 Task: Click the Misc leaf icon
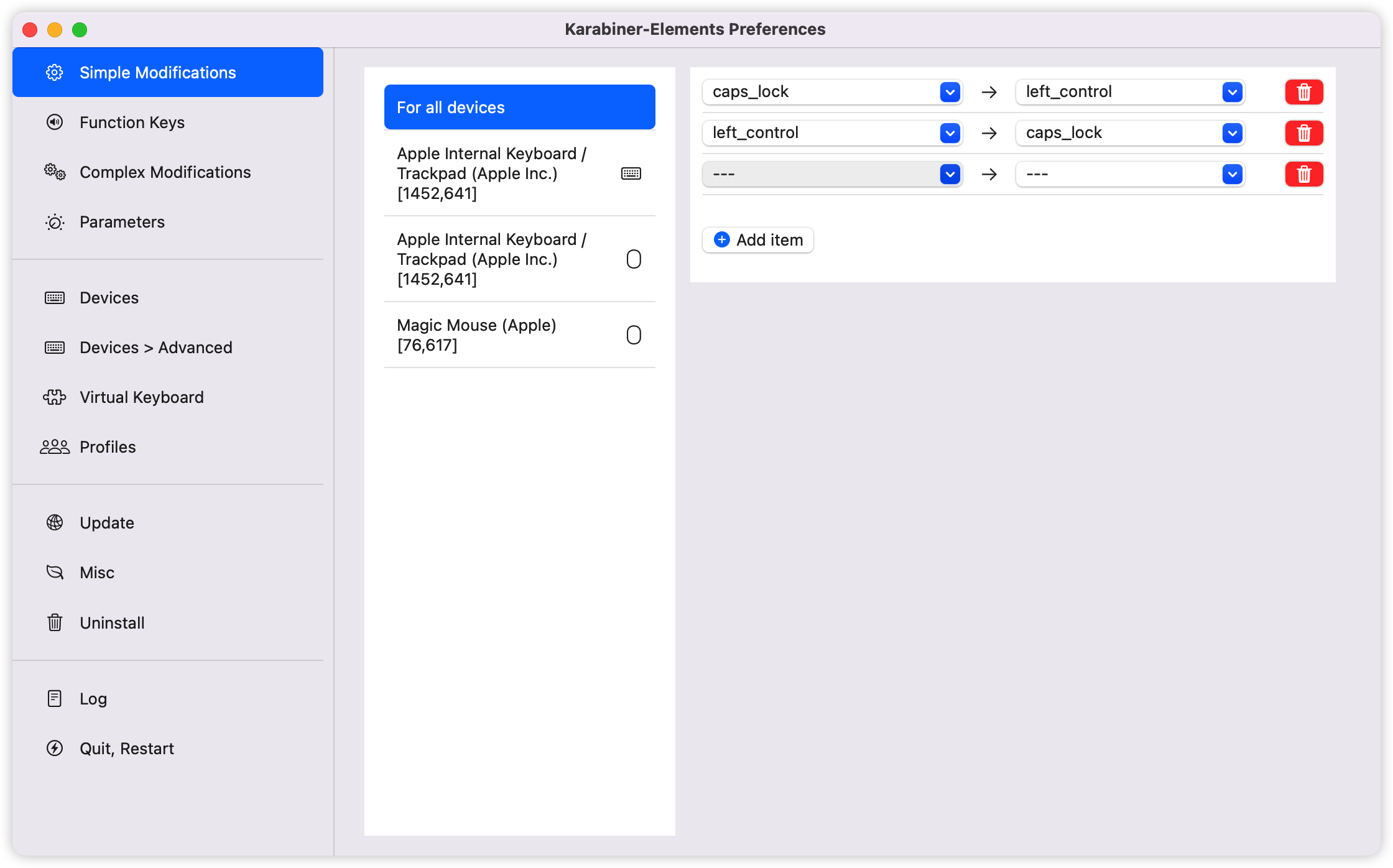point(55,573)
